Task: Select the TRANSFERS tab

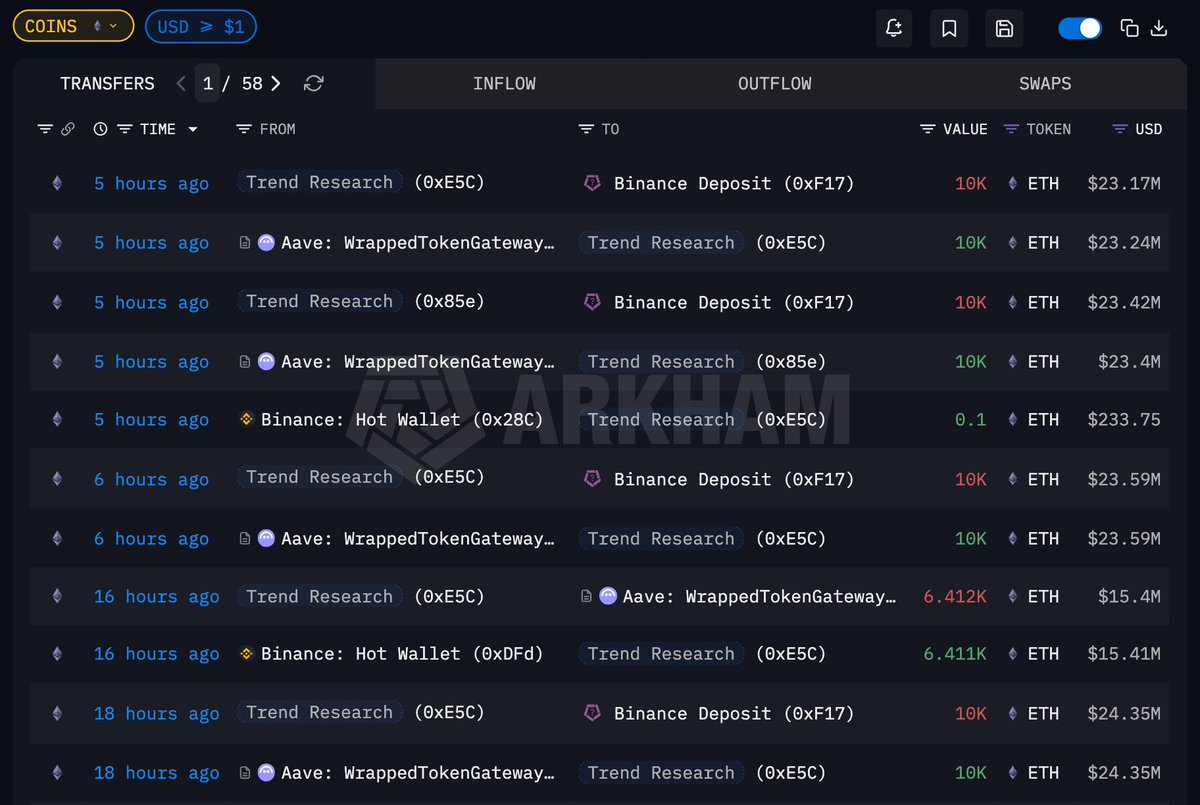Action: (107, 83)
